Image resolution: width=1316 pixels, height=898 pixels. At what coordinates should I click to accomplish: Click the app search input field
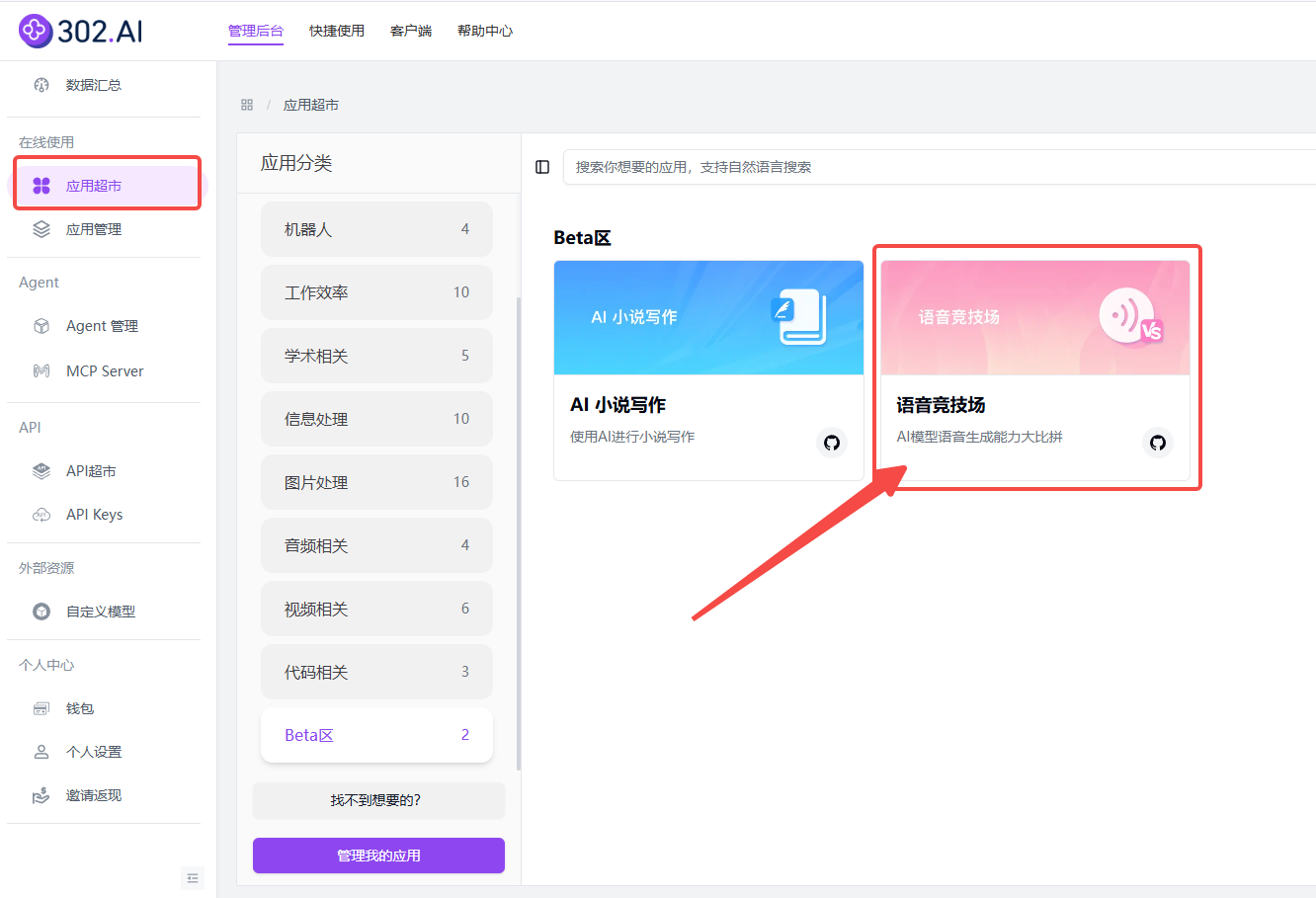click(939, 167)
